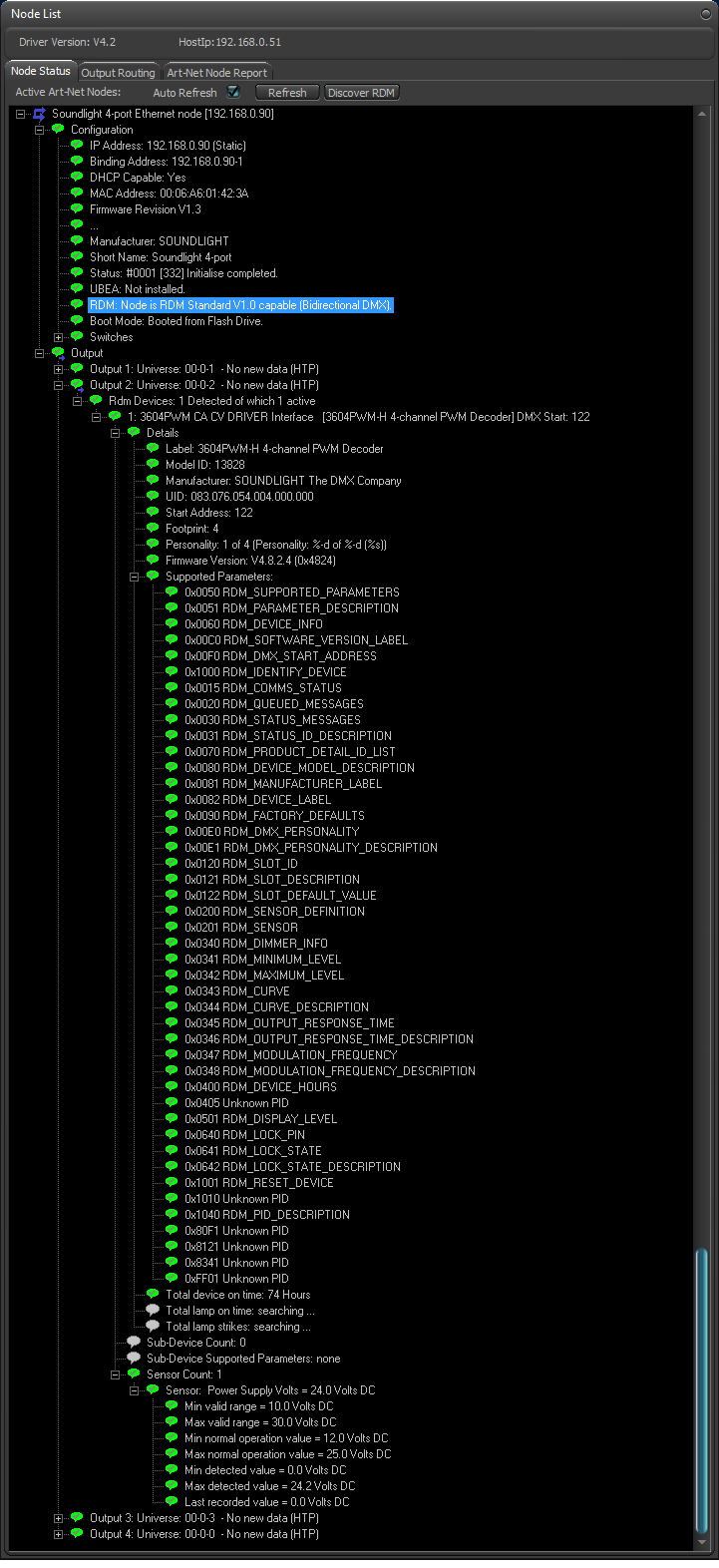The image size is (719, 1568).
Task: Expand Output 3 Universe 00-0-3 node
Action: [x=59, y=1518]
